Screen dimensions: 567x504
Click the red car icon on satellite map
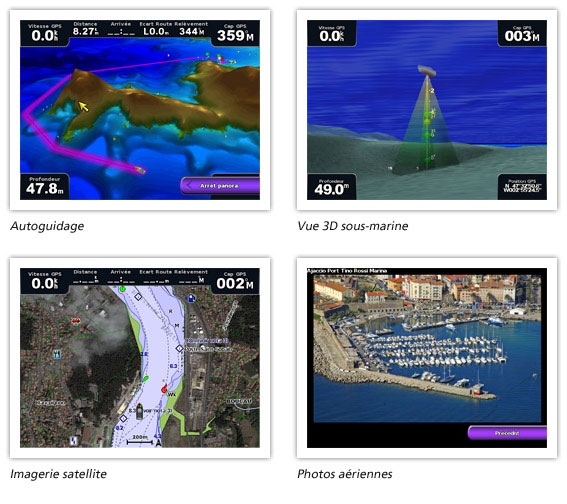click(76, 320)
